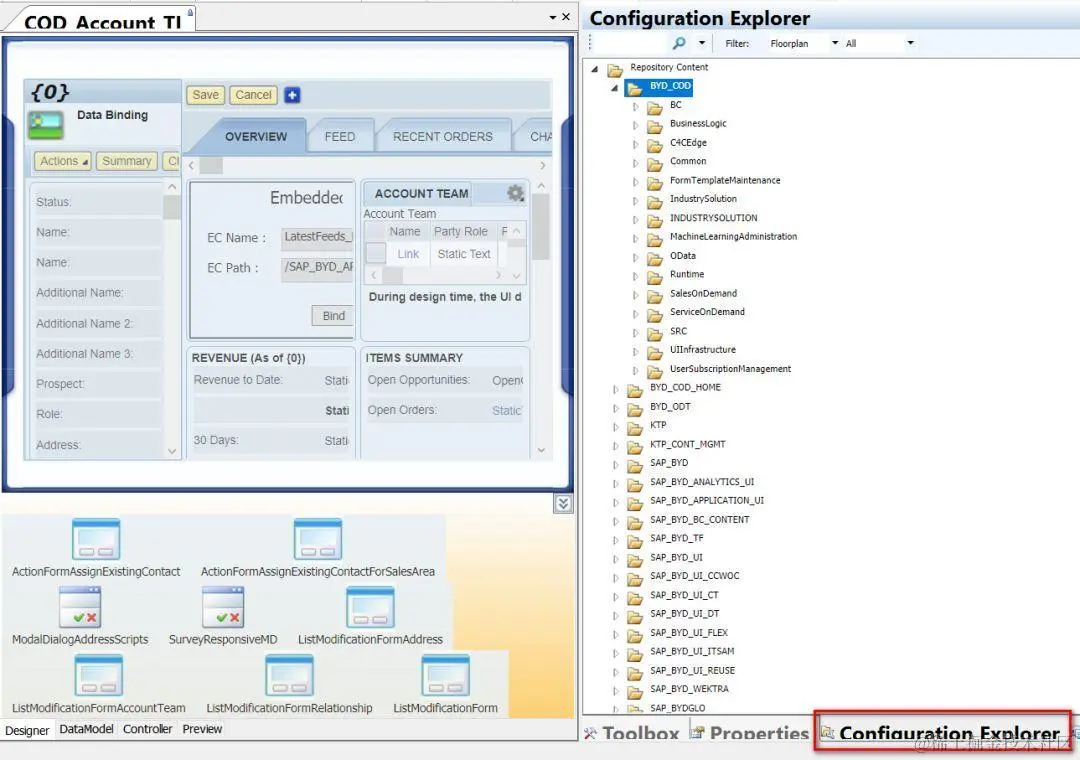This screenshot has width=1080, height=760.
Task: Open the ListModificationFormRelationship icon
Action: coord(289,675)
